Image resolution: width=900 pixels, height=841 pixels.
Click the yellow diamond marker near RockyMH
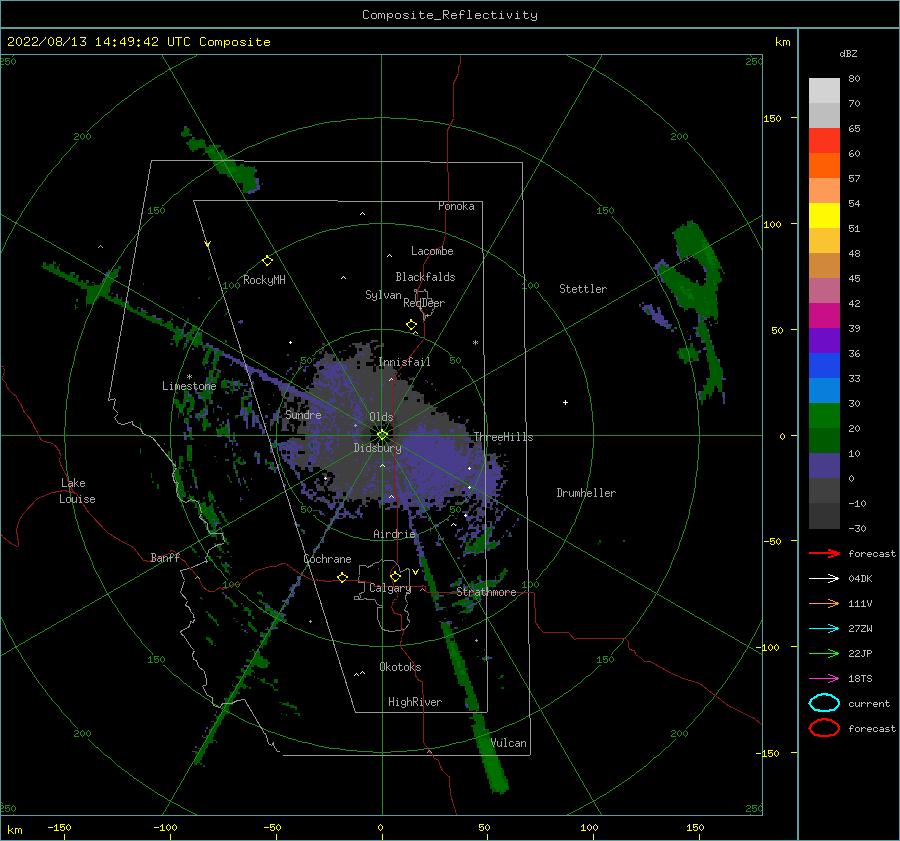tap(267, 261)
